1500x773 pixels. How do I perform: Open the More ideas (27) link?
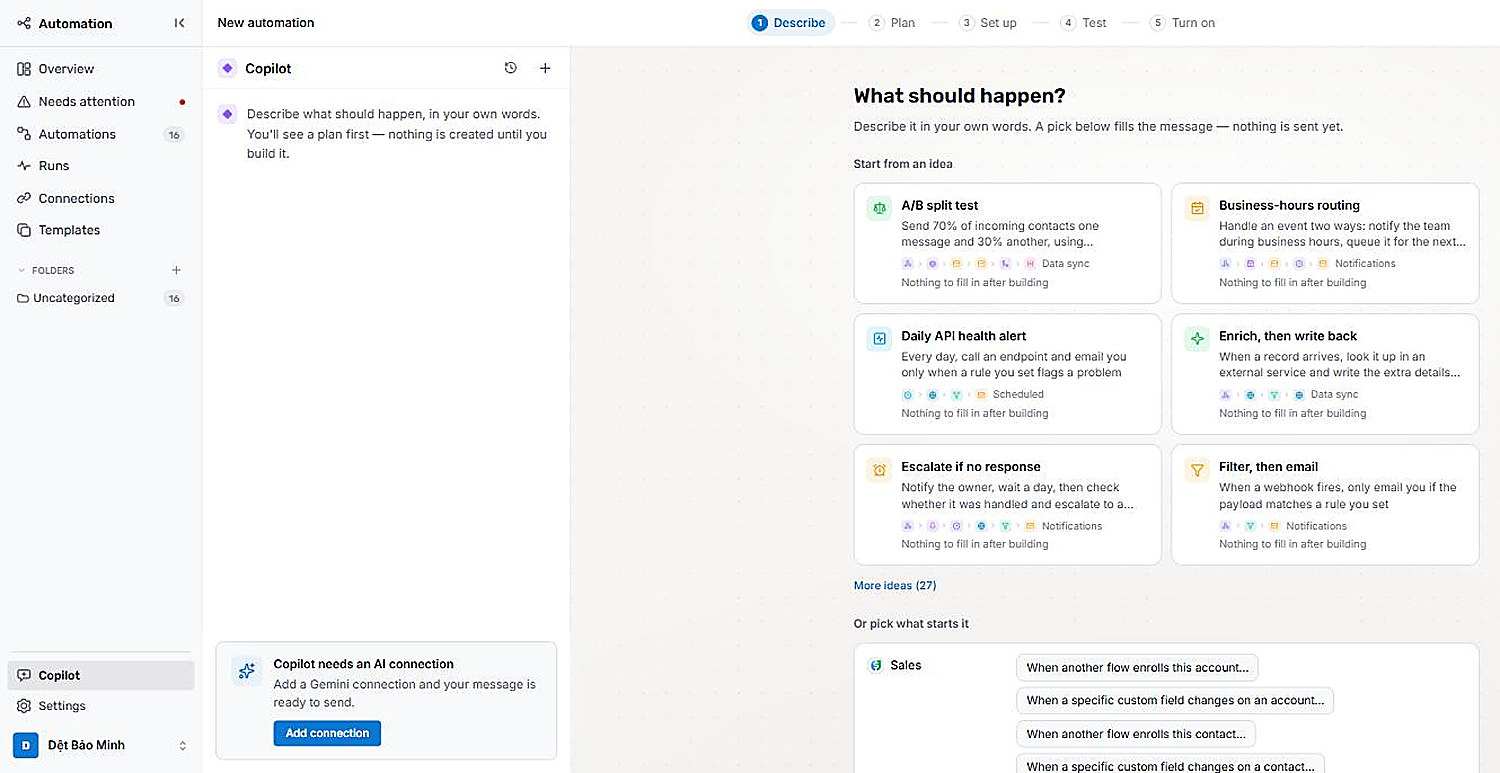pos(894,585)
